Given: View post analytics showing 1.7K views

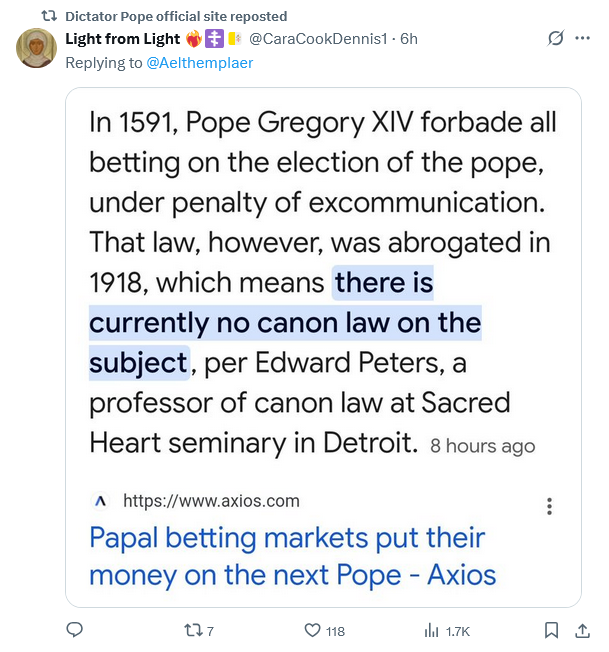Looking at the screenshot, I should point(432,630).
